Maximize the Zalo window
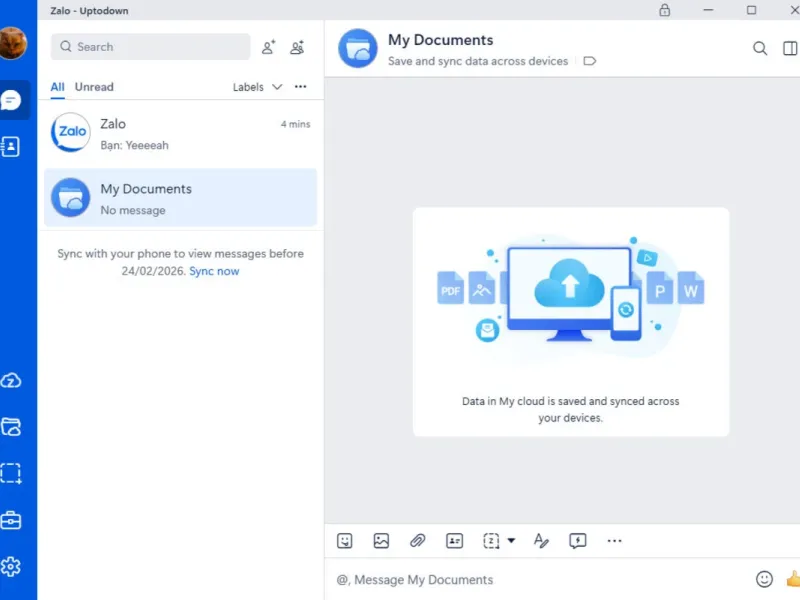Image resolution: width=800 pixels, height=600 pixels. pyautogui.click(x=751, y=10)
